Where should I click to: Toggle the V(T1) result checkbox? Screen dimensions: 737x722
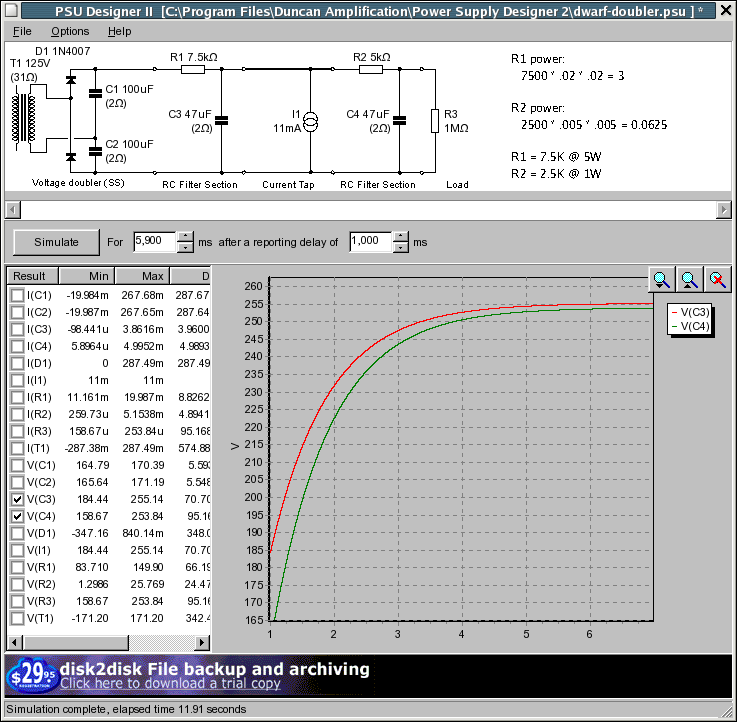click(17, 618)
